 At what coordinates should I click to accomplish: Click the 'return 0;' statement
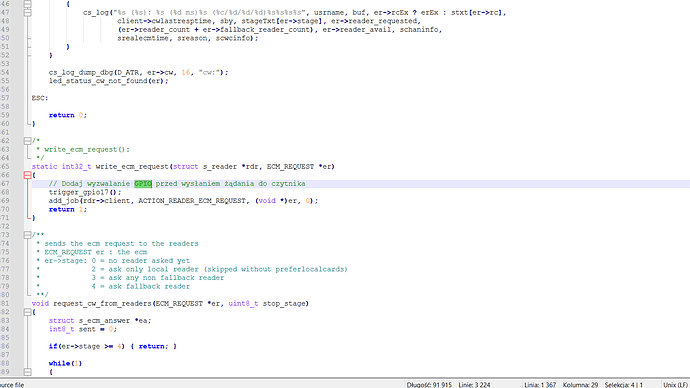tap(68, 115)
